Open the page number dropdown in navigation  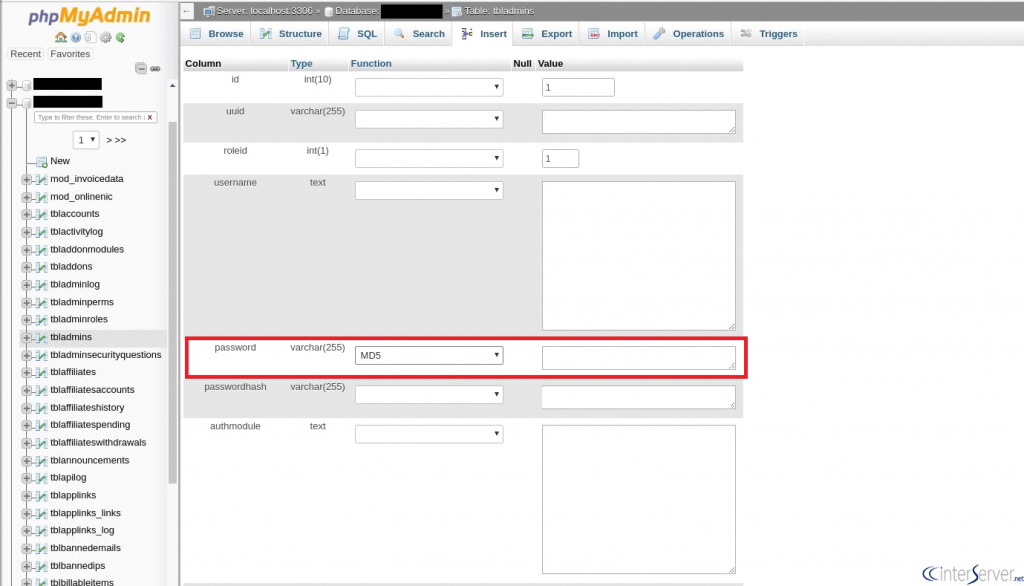(86, 140)
